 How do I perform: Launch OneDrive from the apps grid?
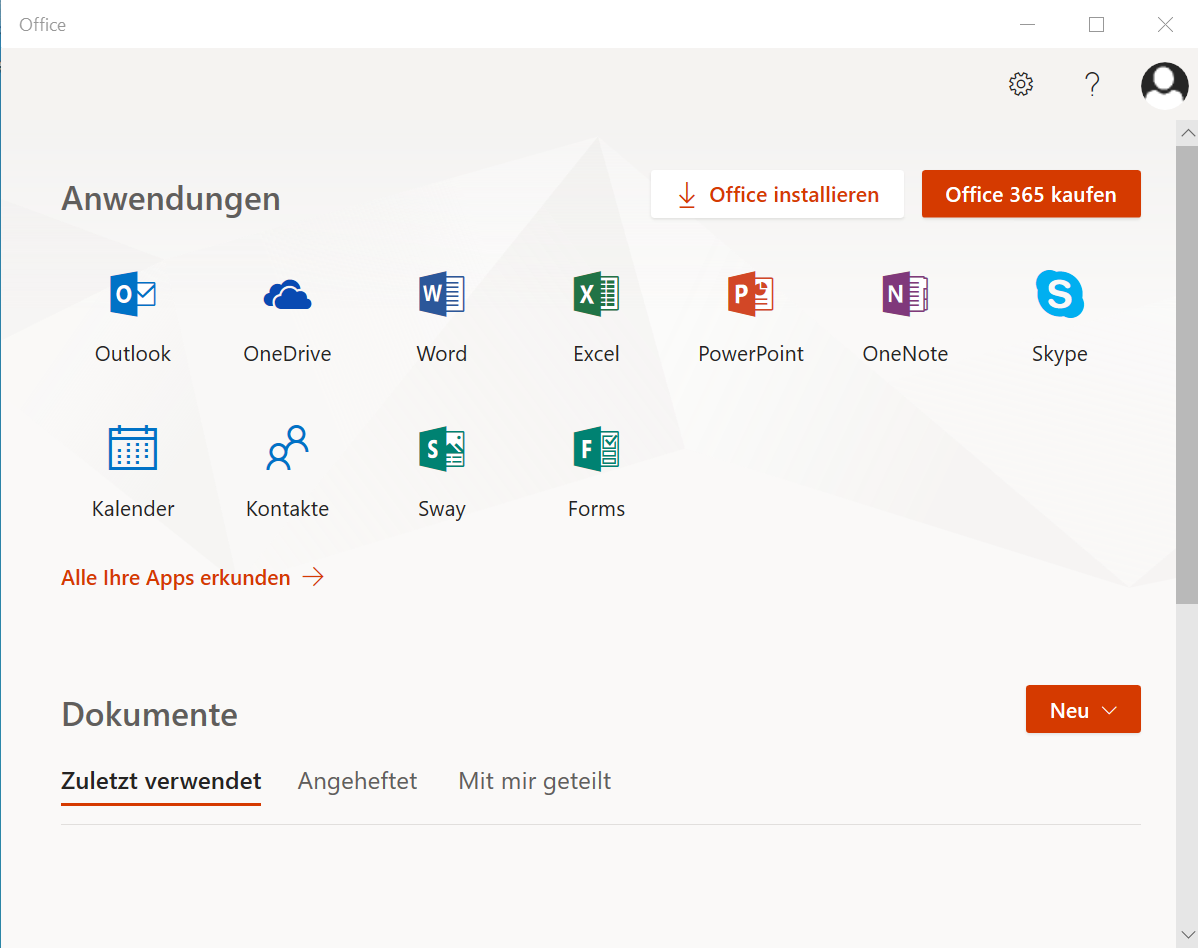pyautogui.click(x=287, y=295)
